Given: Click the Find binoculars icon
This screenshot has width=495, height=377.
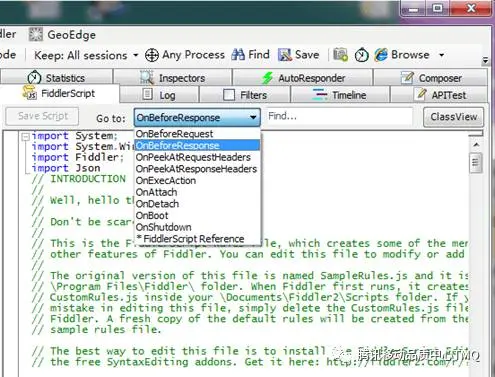Looking at the screenshot, I should pos(238,55).
